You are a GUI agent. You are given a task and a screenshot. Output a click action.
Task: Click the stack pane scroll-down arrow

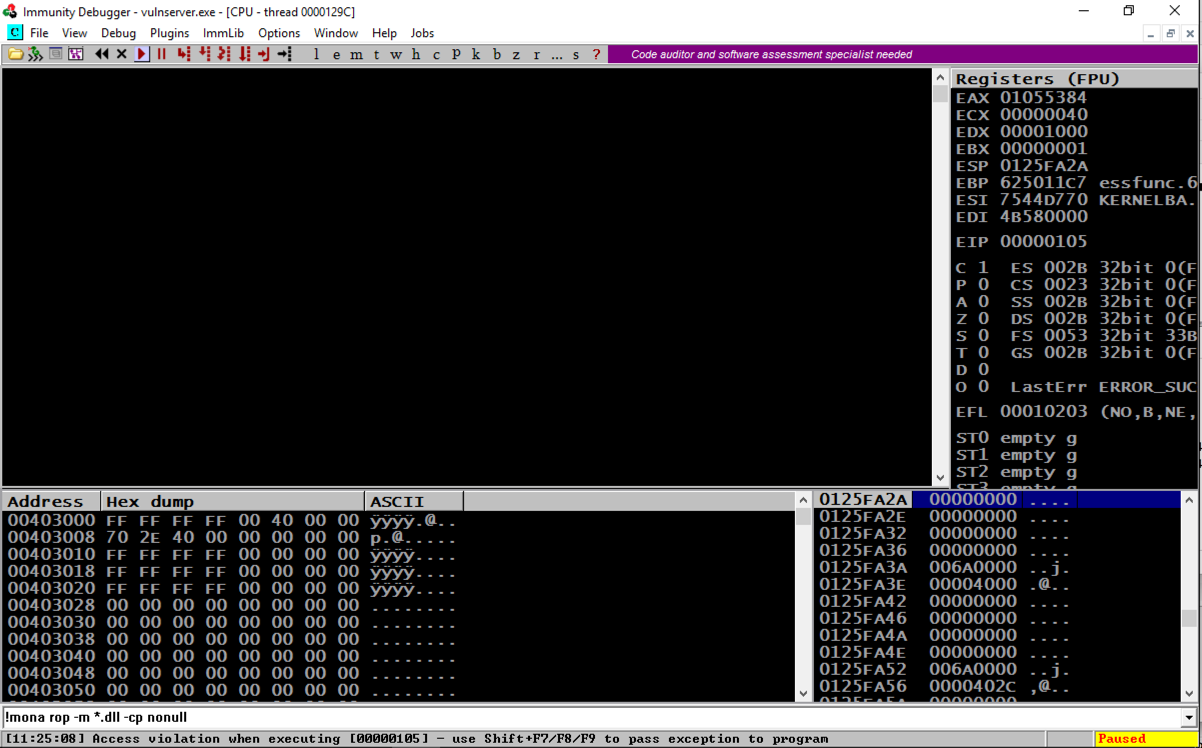1190,693
